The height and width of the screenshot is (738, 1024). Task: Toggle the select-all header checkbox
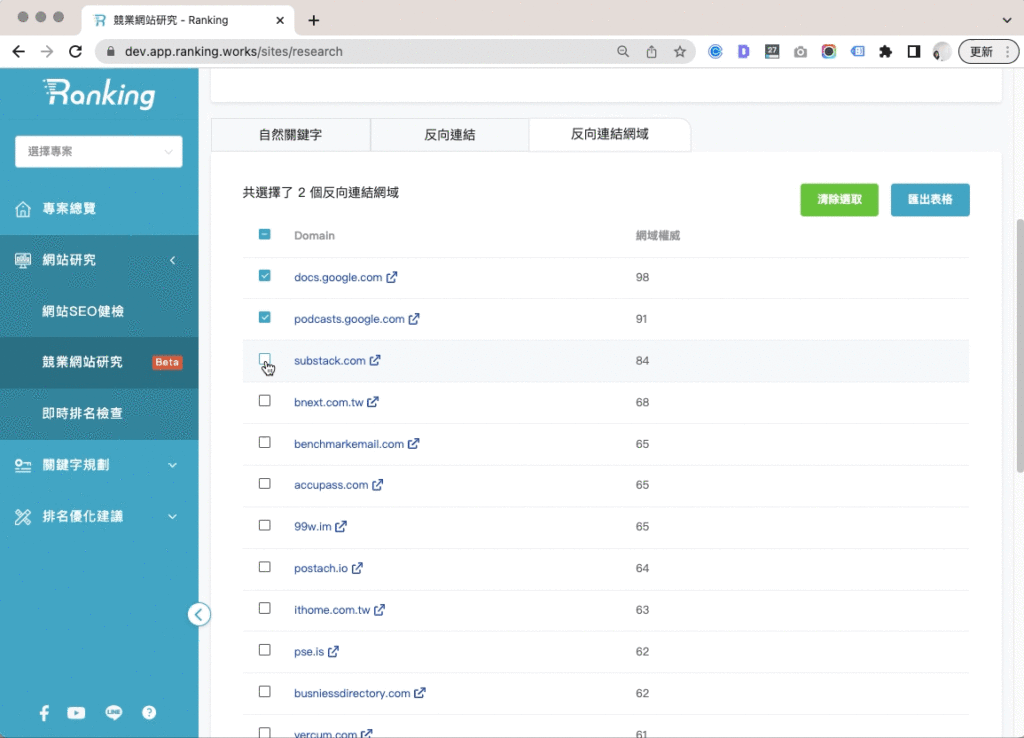264,234
